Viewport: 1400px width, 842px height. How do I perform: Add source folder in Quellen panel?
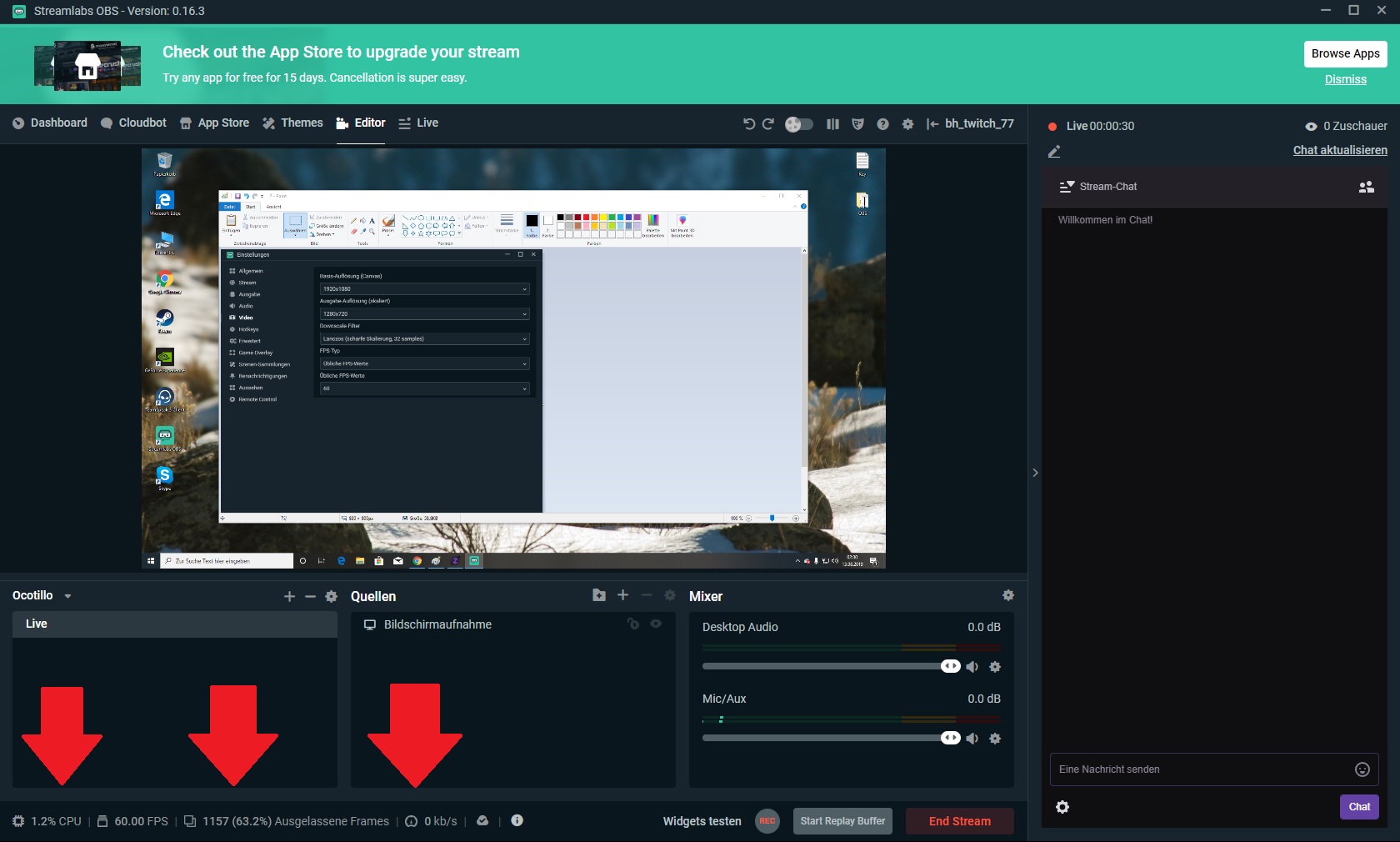(598, 594)
